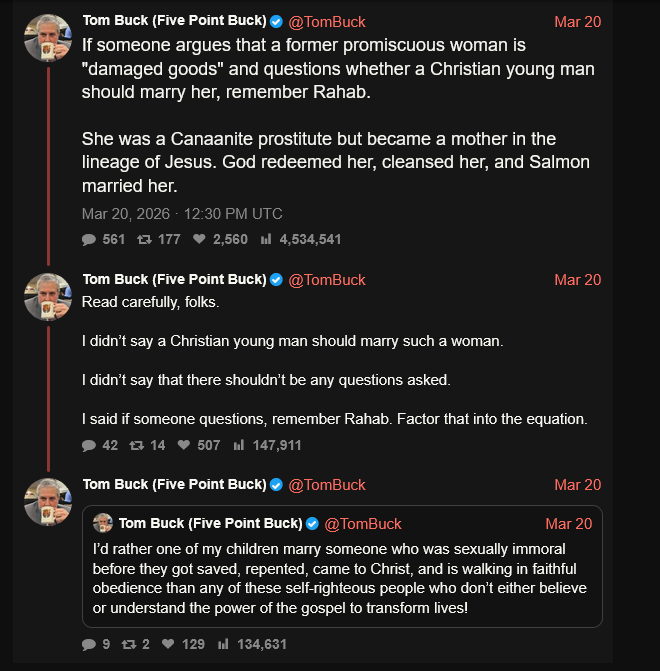Open analytics showing 134,631 views
This screenshot has height=671, width=660.
224,644
